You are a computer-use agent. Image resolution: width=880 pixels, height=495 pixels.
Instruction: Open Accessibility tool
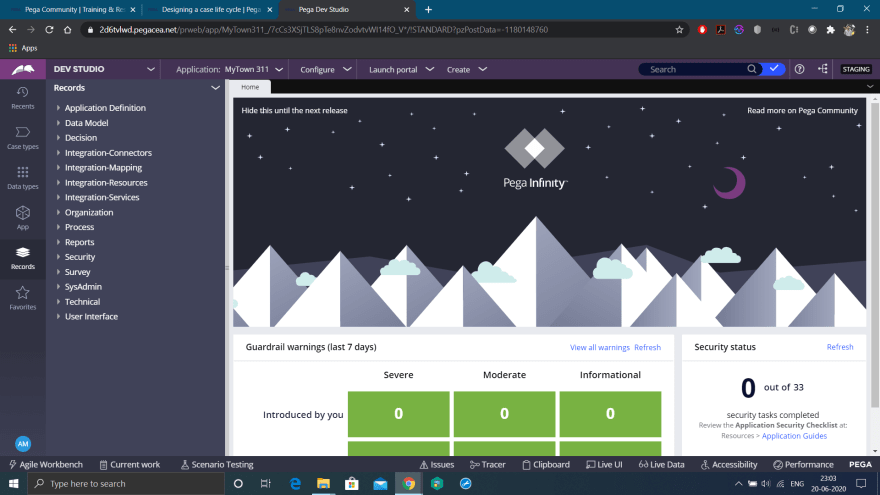point(729,465)
